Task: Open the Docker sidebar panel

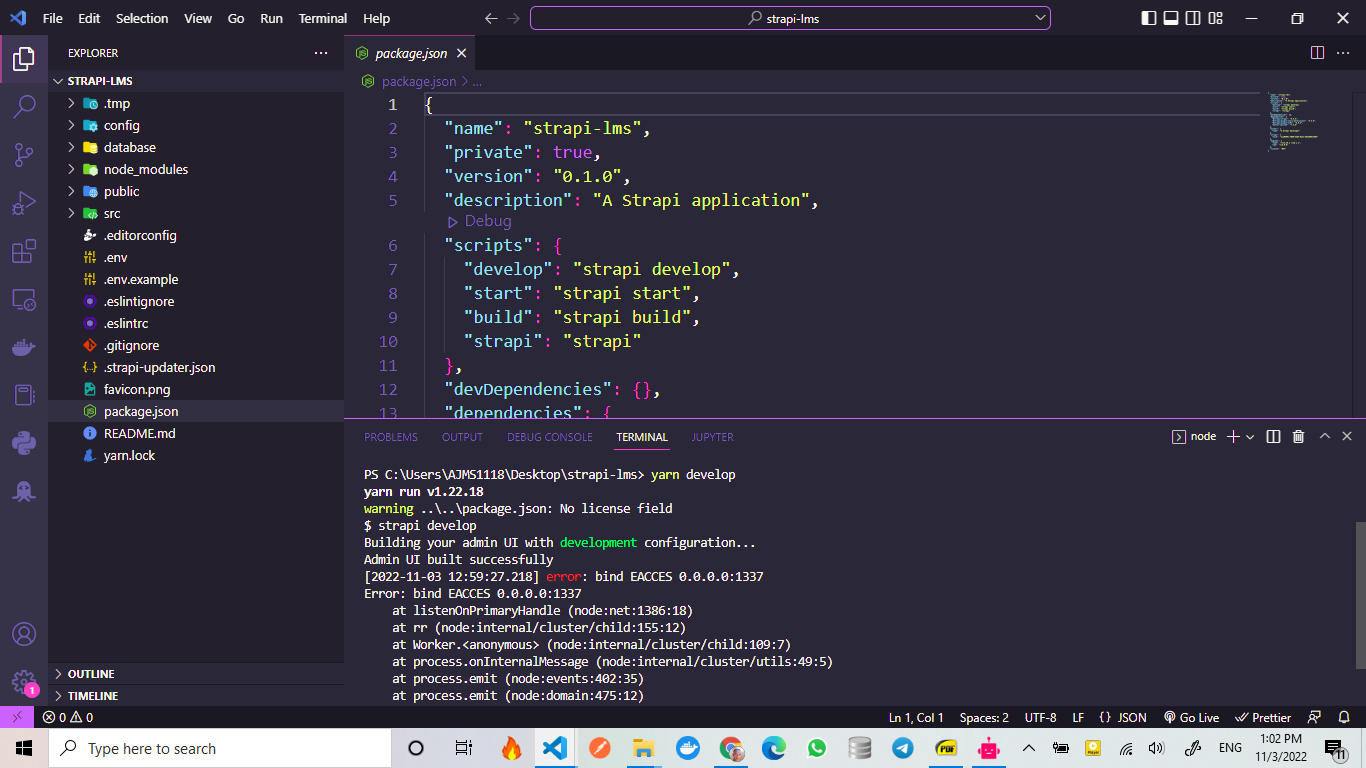Action: coord(24,348)
